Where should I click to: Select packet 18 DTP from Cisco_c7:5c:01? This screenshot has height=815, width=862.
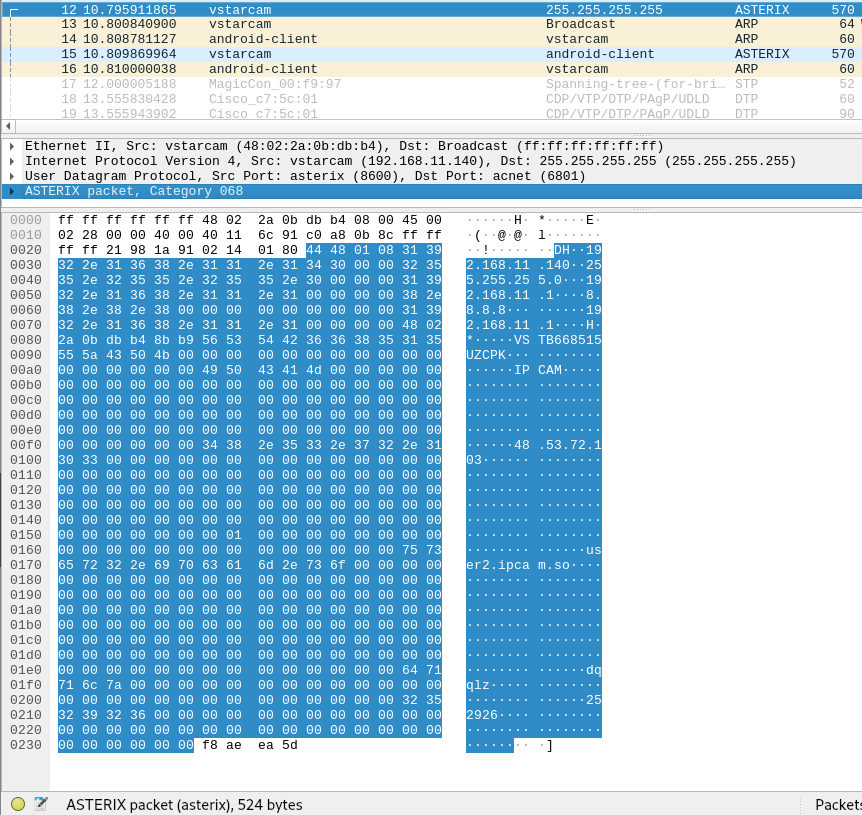[x=431, y=99]
